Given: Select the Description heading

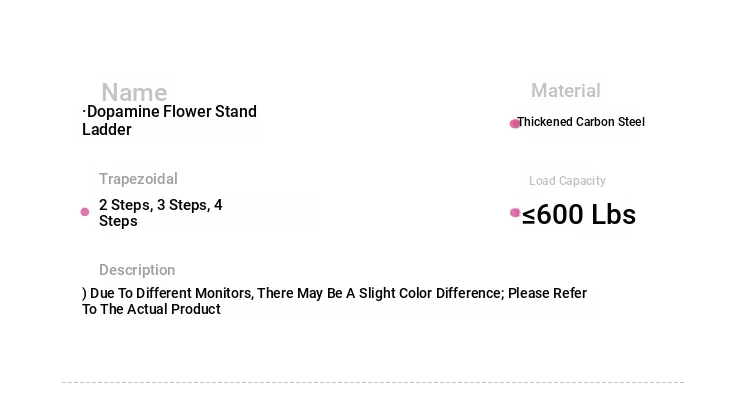Looking at the screenshot, I should point(137,270).
